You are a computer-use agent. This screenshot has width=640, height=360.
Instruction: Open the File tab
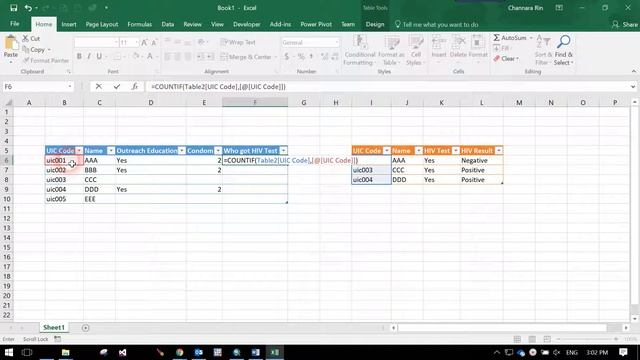[x=15, y=24]
